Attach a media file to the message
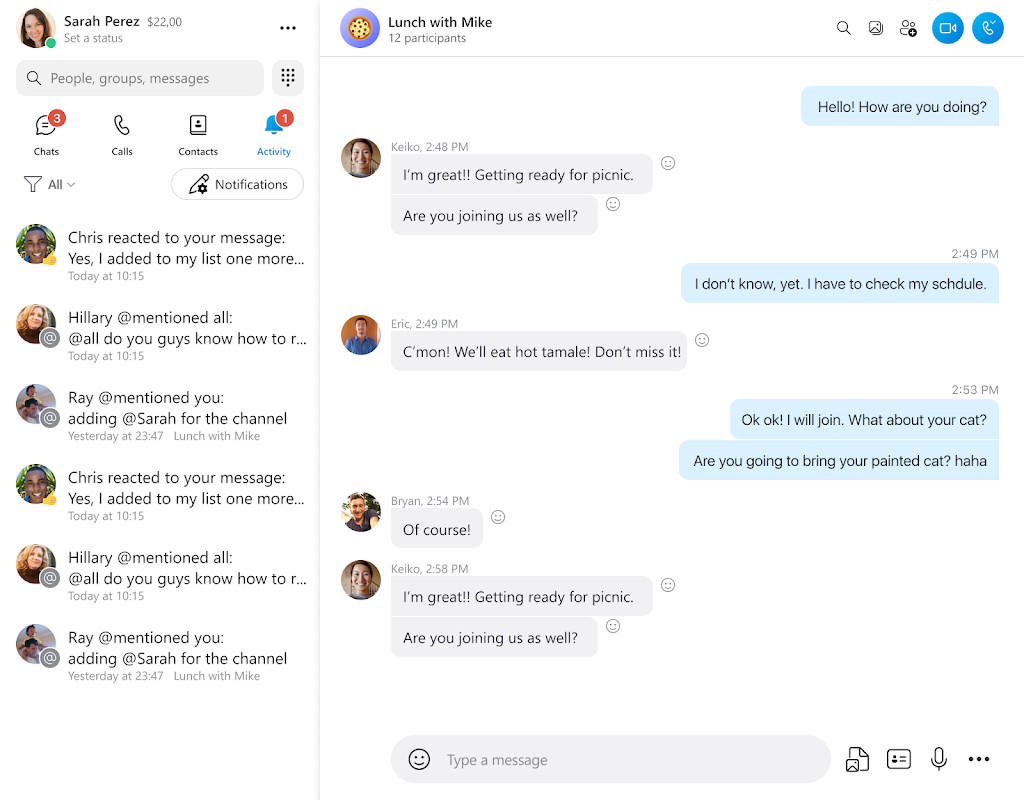 point(857,759)
